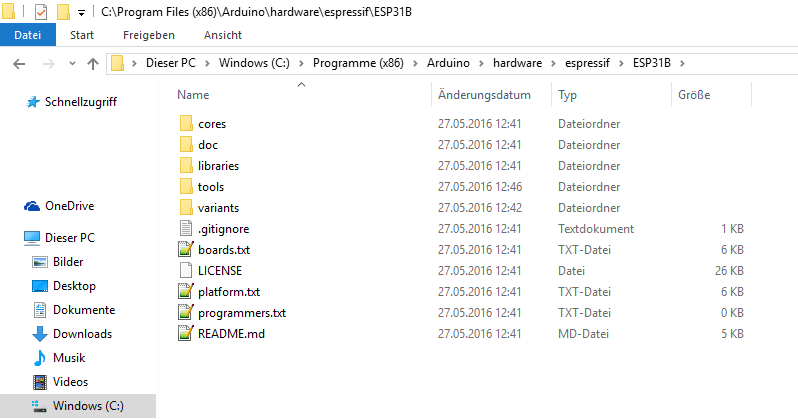Select the platform.txt file name
This screenshot has height=419, width=798.
229,292
